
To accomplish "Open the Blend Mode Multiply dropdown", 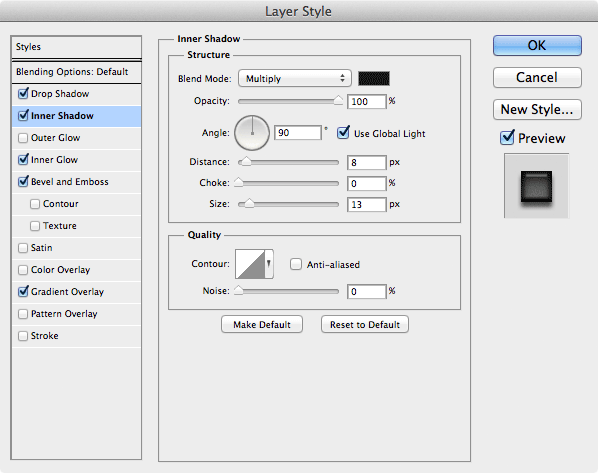I will (x=294, y=78).
